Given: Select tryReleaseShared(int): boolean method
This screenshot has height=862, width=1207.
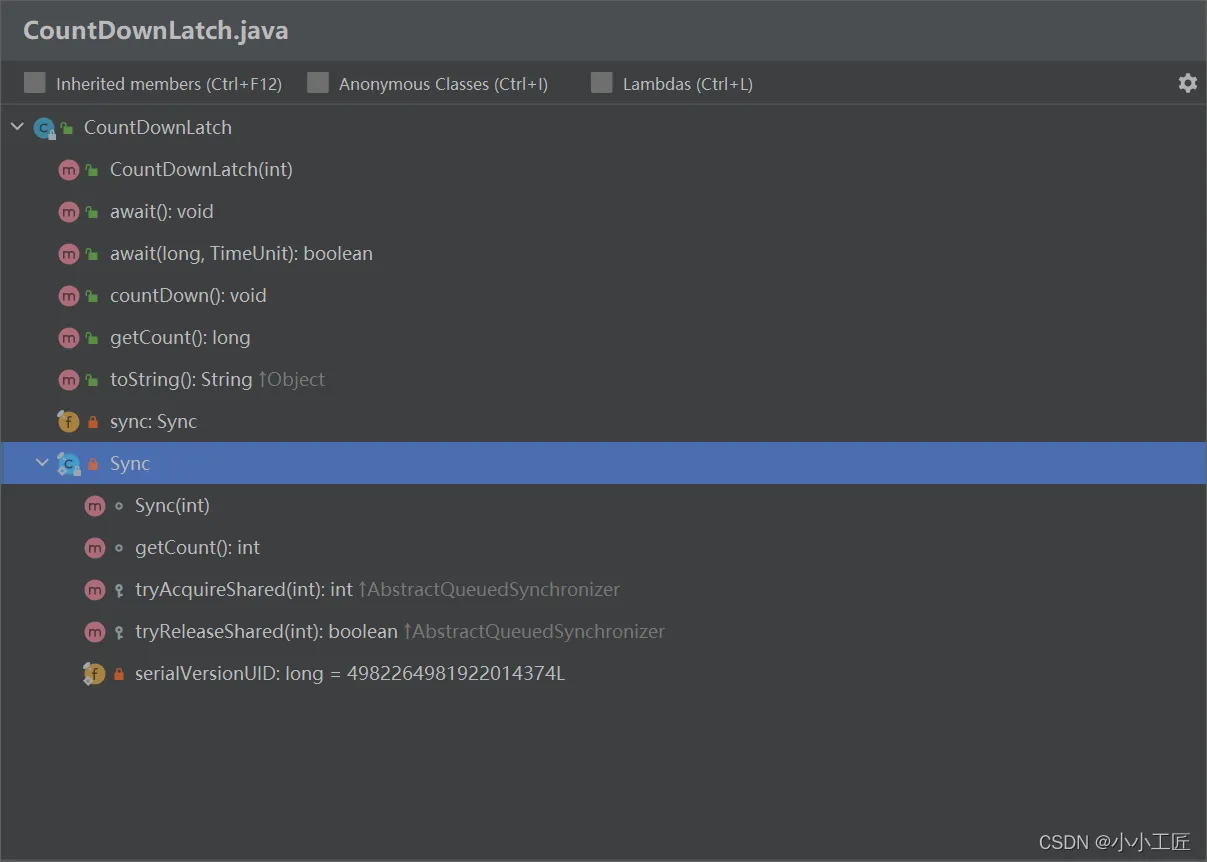Looking at the screenshot, I should click(x=266, y=632).
